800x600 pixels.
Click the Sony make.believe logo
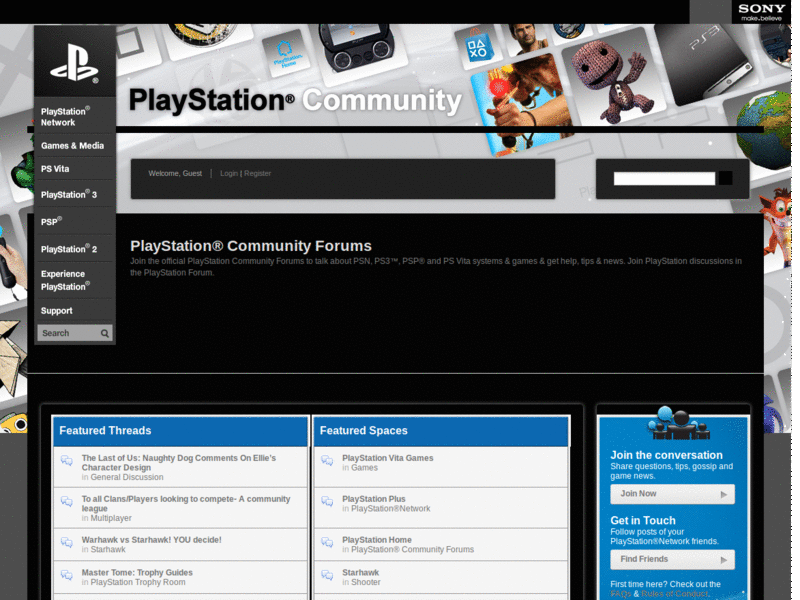pyautogui.click(x=761, y=12)
